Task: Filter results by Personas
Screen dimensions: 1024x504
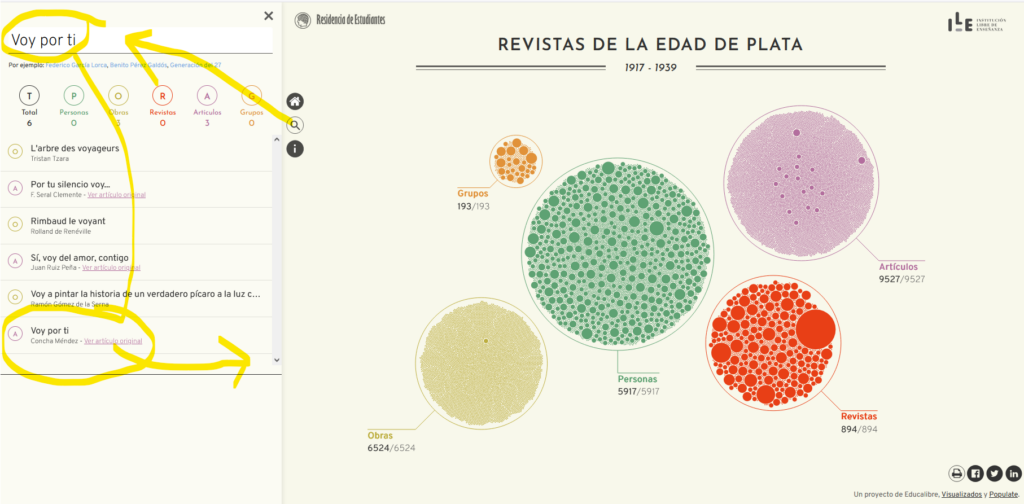Action: tap(73, 96)
